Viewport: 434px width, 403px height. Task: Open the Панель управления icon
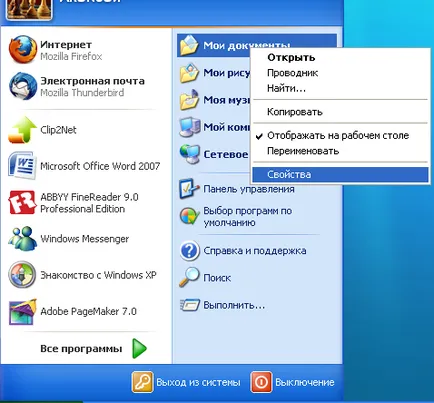click(x=189, y=189)
